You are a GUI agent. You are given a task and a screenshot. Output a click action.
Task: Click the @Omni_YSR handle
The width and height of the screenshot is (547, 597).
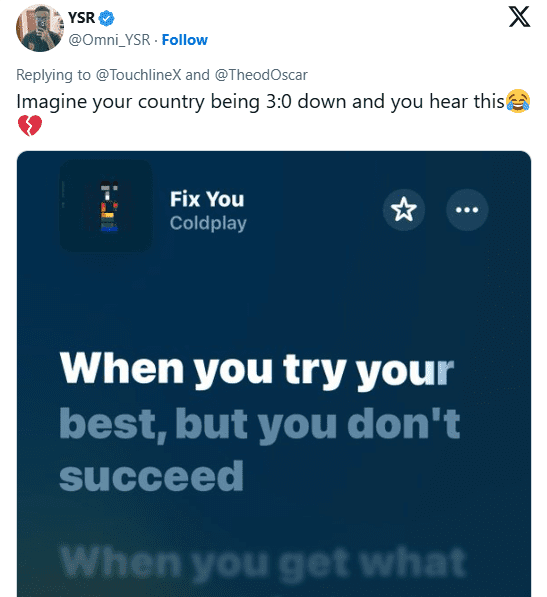click(109, 40)
